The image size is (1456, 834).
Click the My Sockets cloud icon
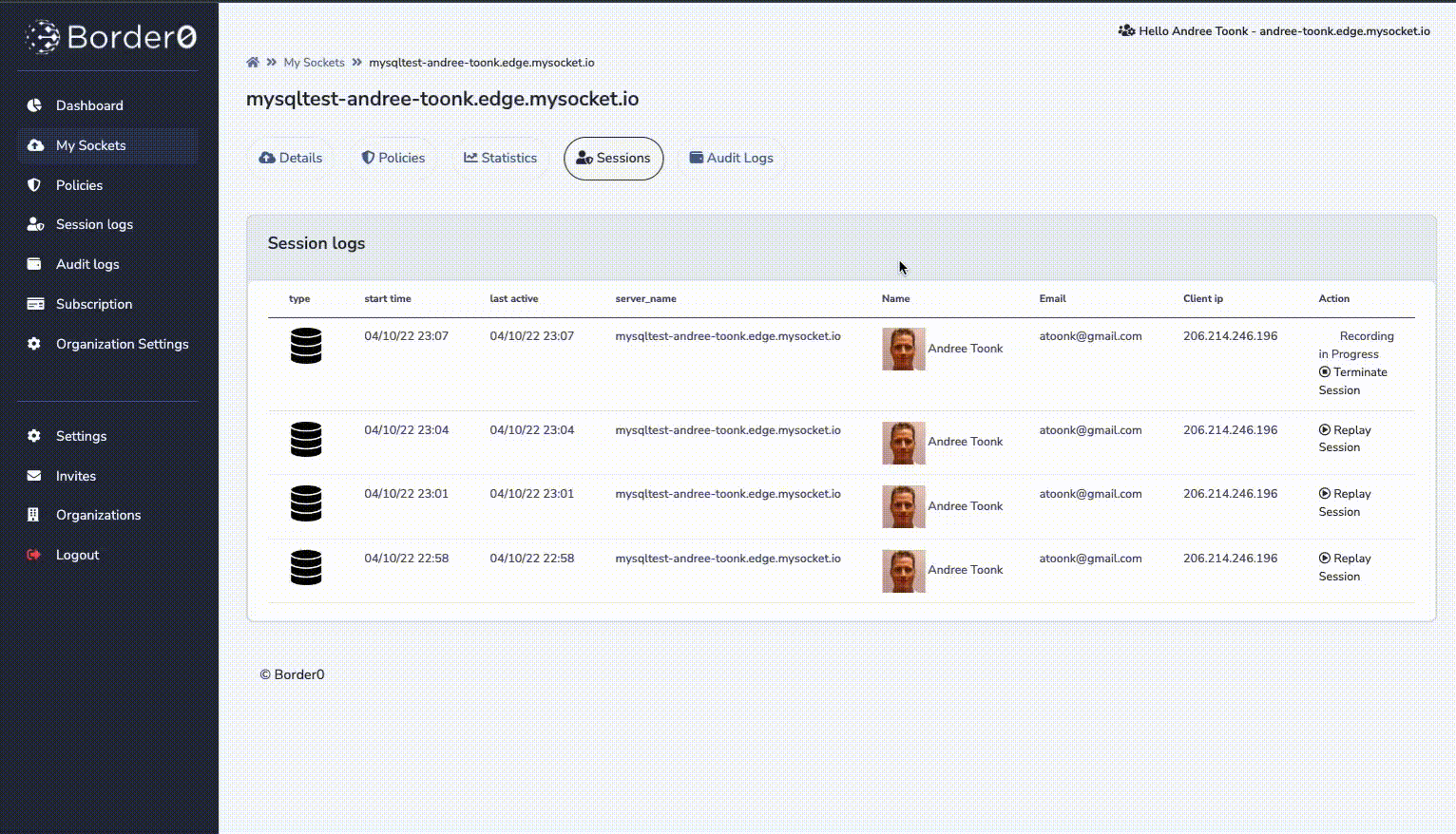tap(35, 145)
